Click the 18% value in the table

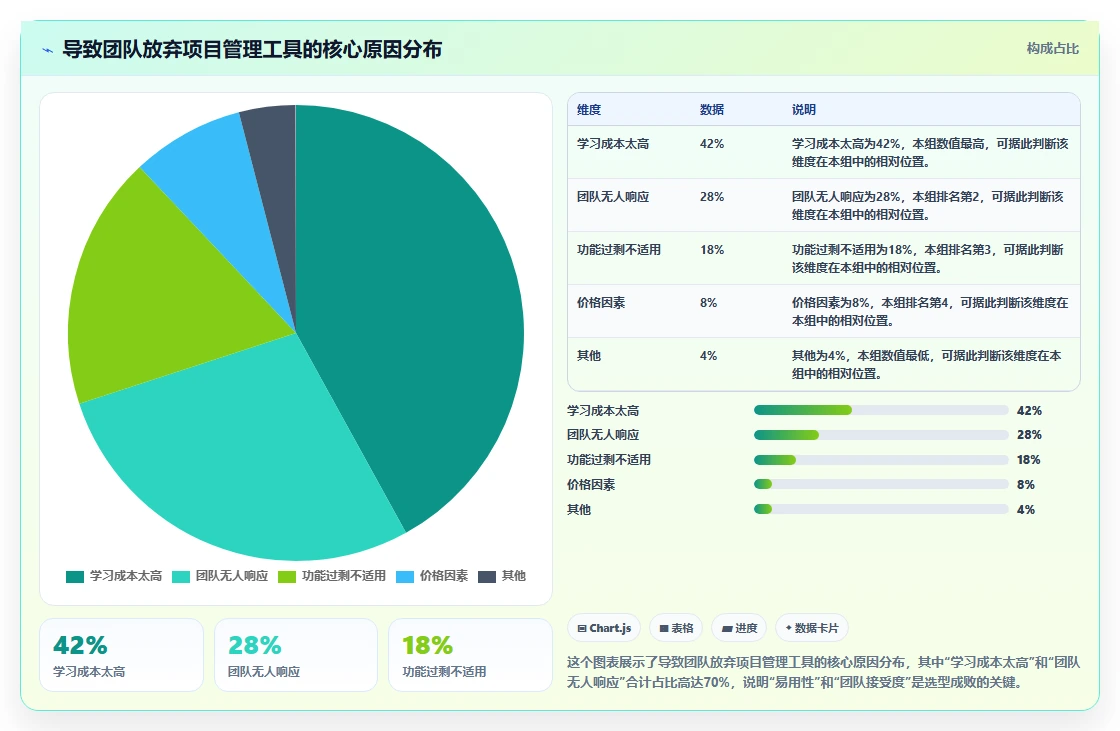711,249
